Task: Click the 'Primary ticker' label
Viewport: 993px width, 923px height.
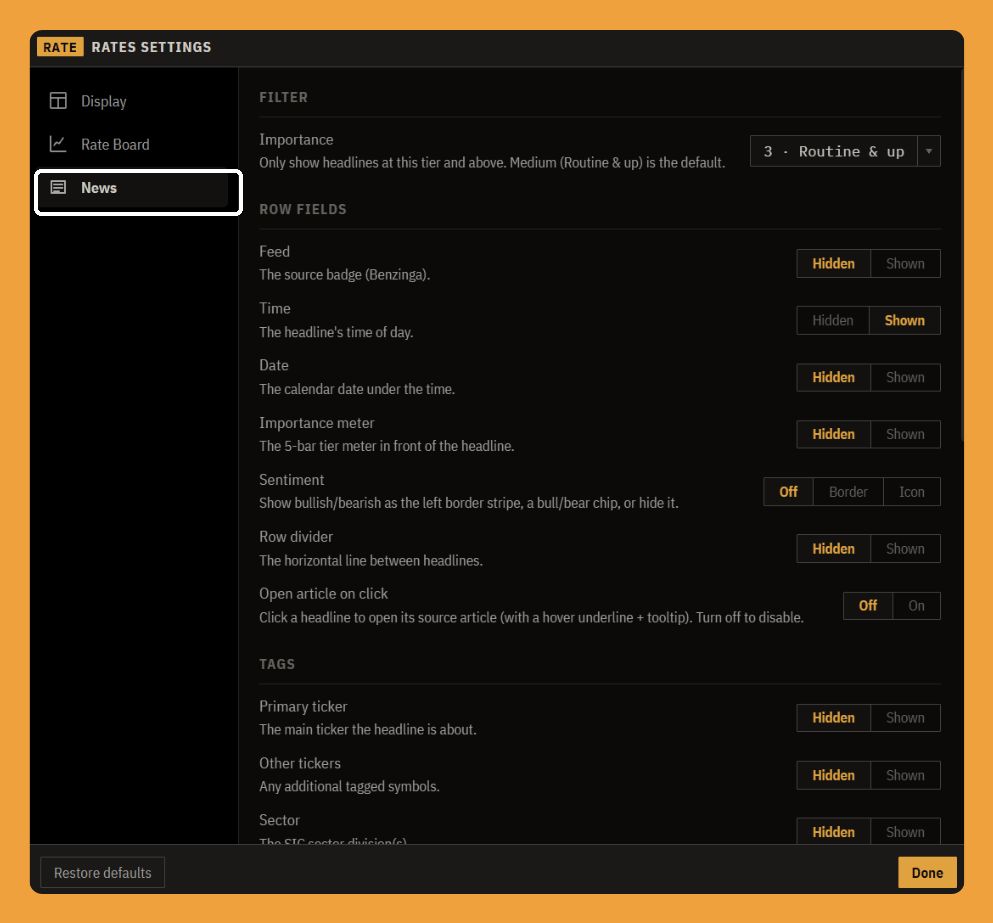Action: click(303, 706)
